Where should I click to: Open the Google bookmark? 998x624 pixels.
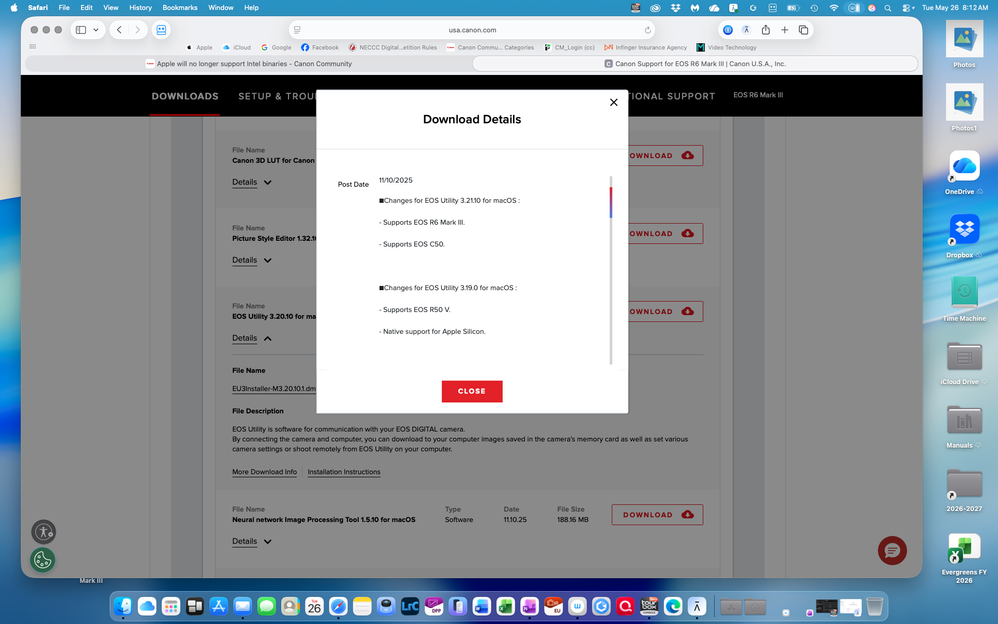pyautogui.click(x=276, y=47)
